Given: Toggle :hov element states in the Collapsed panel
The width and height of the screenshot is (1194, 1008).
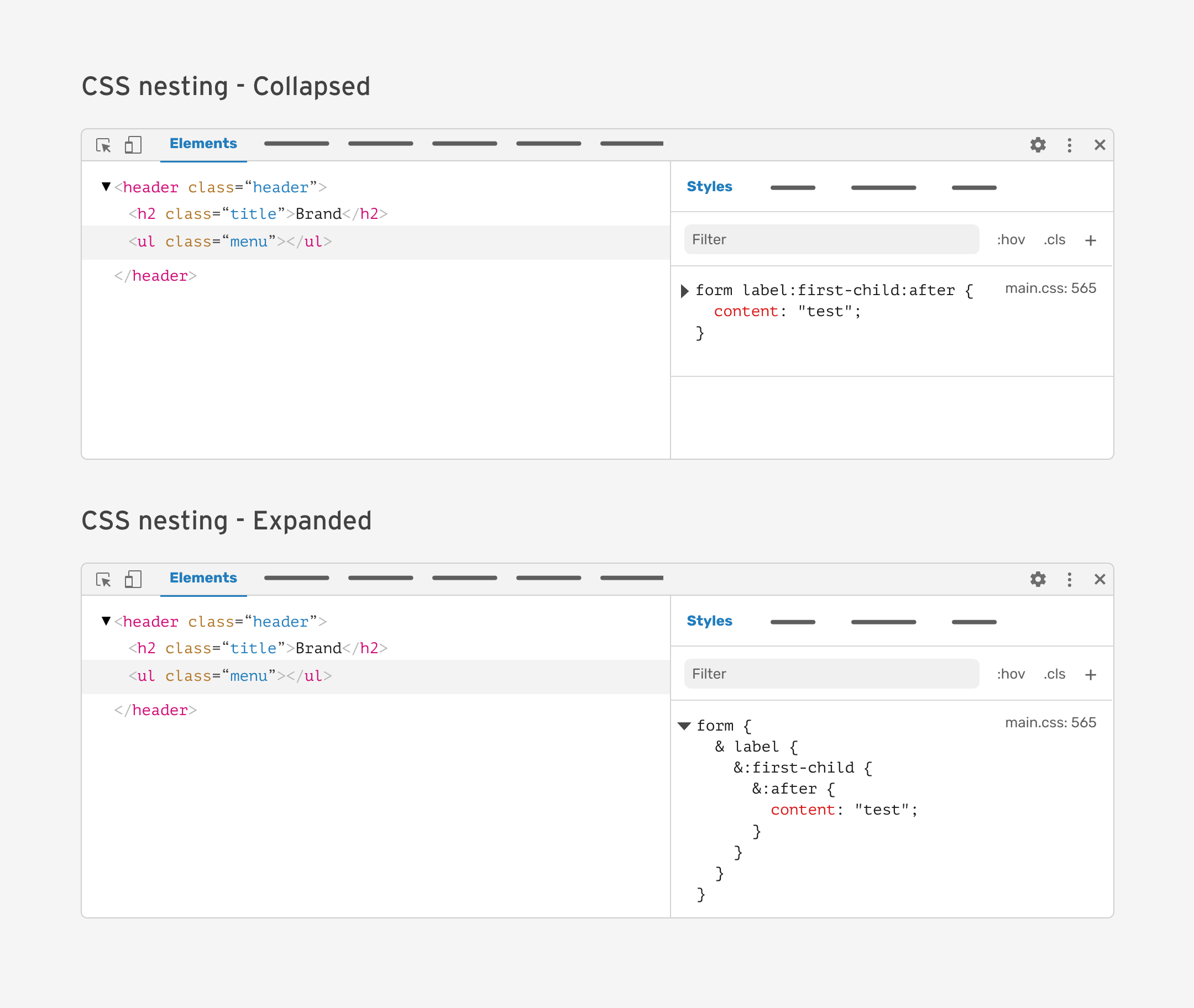Looking at the screenshot, I should (x=1010, y=240).
